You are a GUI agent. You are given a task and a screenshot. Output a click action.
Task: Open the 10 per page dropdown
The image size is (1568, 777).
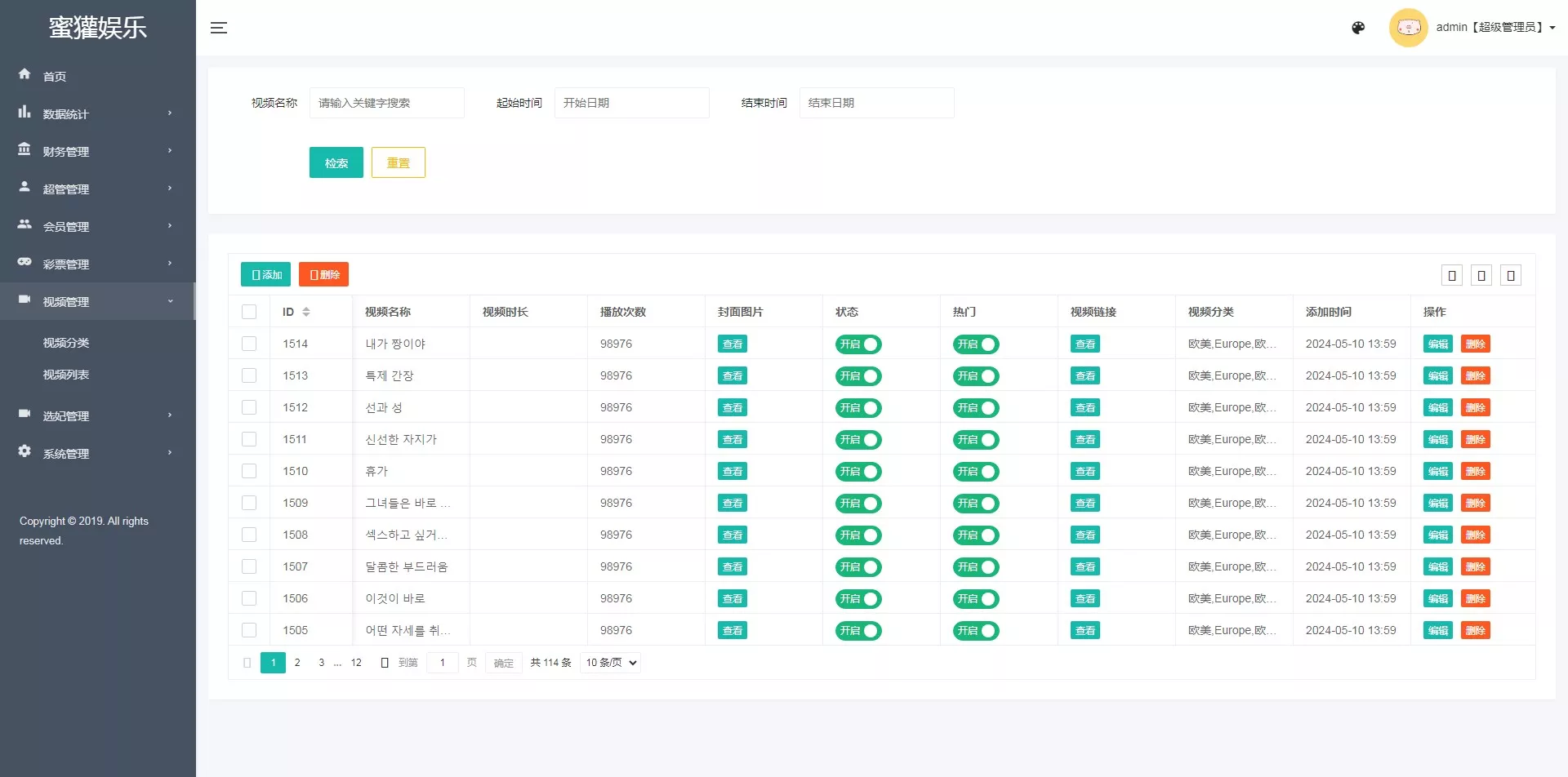click(611, 663)
